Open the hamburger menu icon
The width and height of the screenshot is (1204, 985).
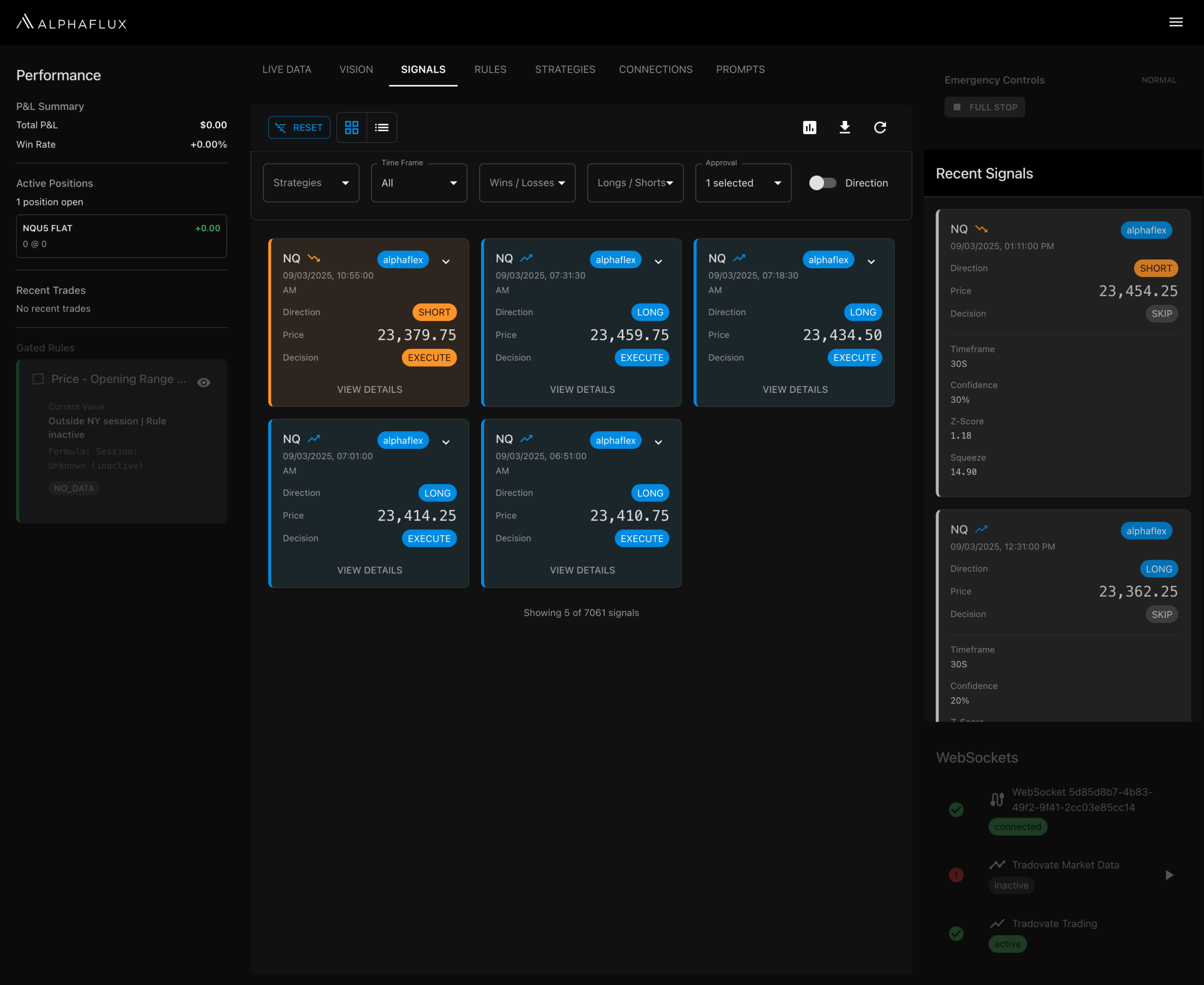[1176, 22]
